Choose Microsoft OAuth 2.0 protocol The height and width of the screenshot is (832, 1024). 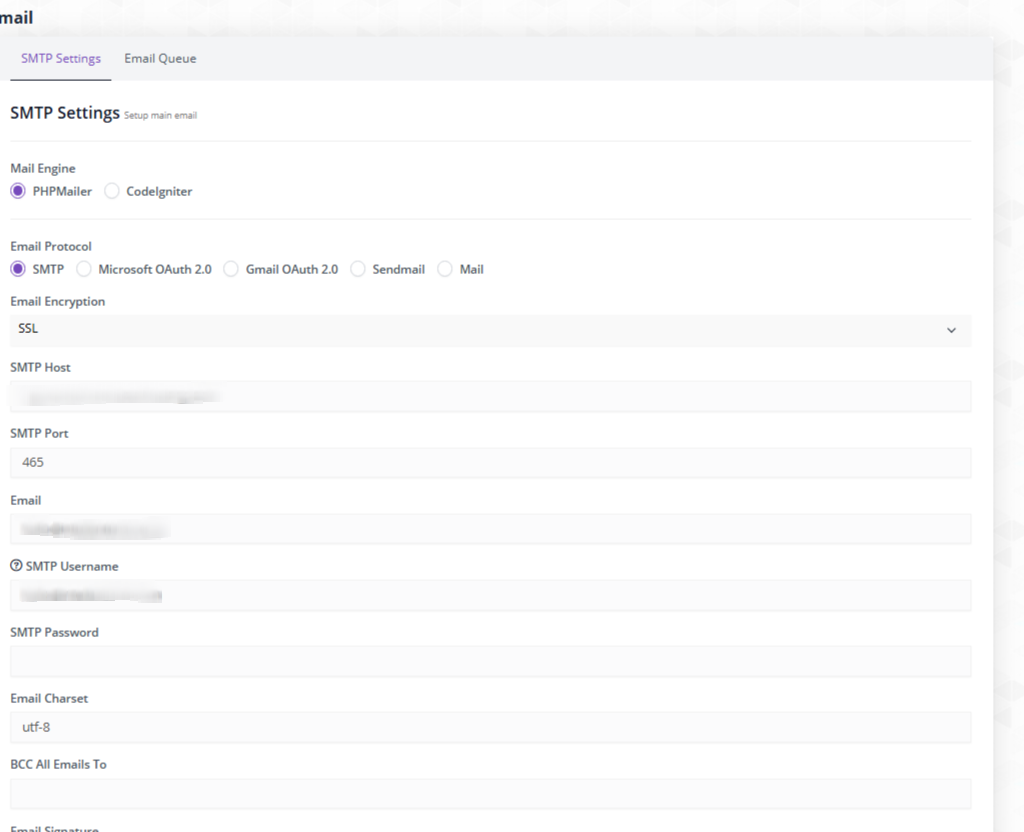click(84, 269)
